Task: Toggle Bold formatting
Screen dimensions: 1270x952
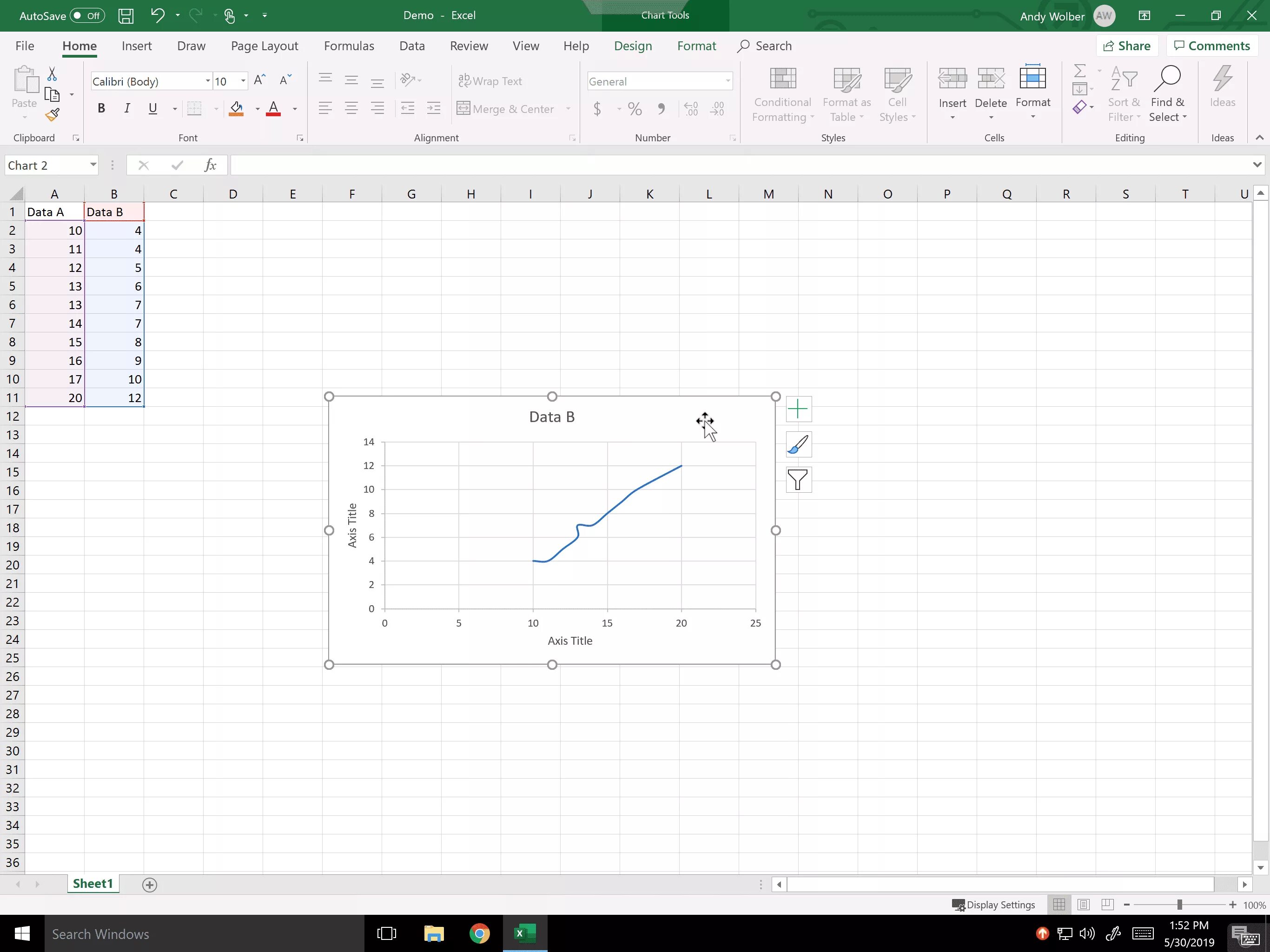Action: pos(102,108)
